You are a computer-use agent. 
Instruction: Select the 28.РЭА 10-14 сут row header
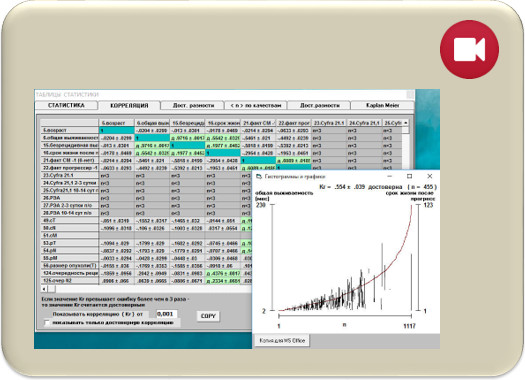pos(70,213)
